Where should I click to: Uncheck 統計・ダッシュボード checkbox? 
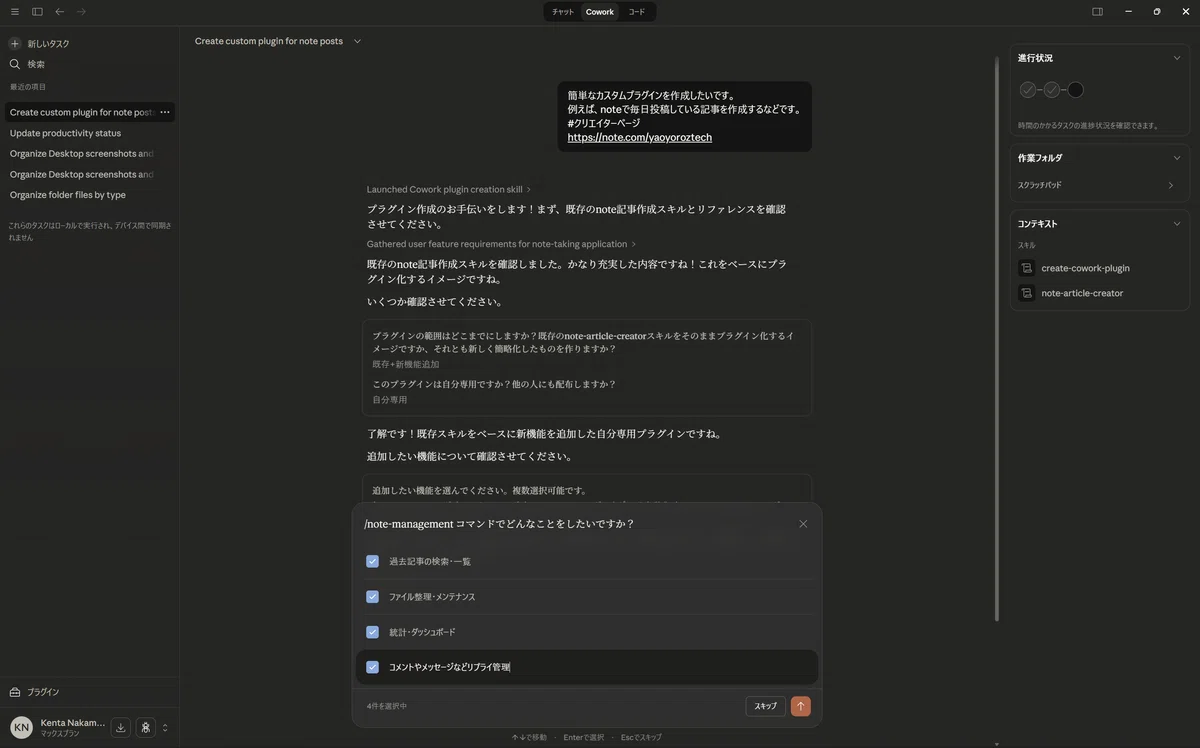(372, 632)
